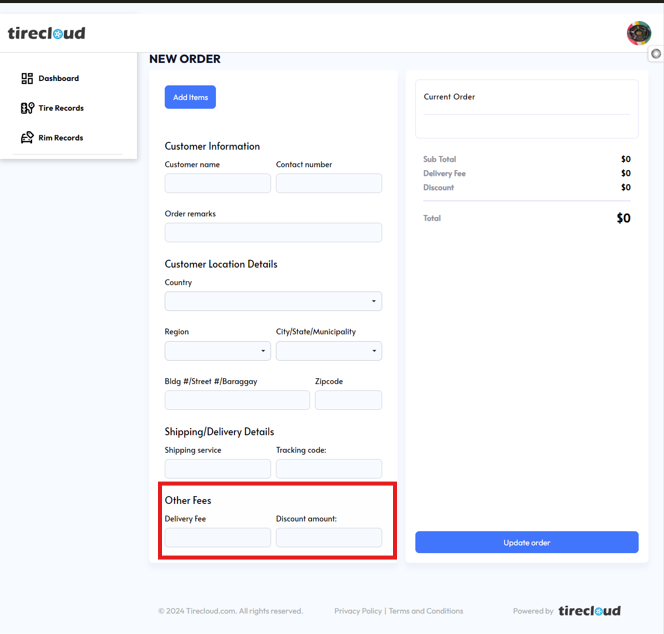Click the Dashboard grid icon
Viewport: 664px width, 634px height.
27,78
